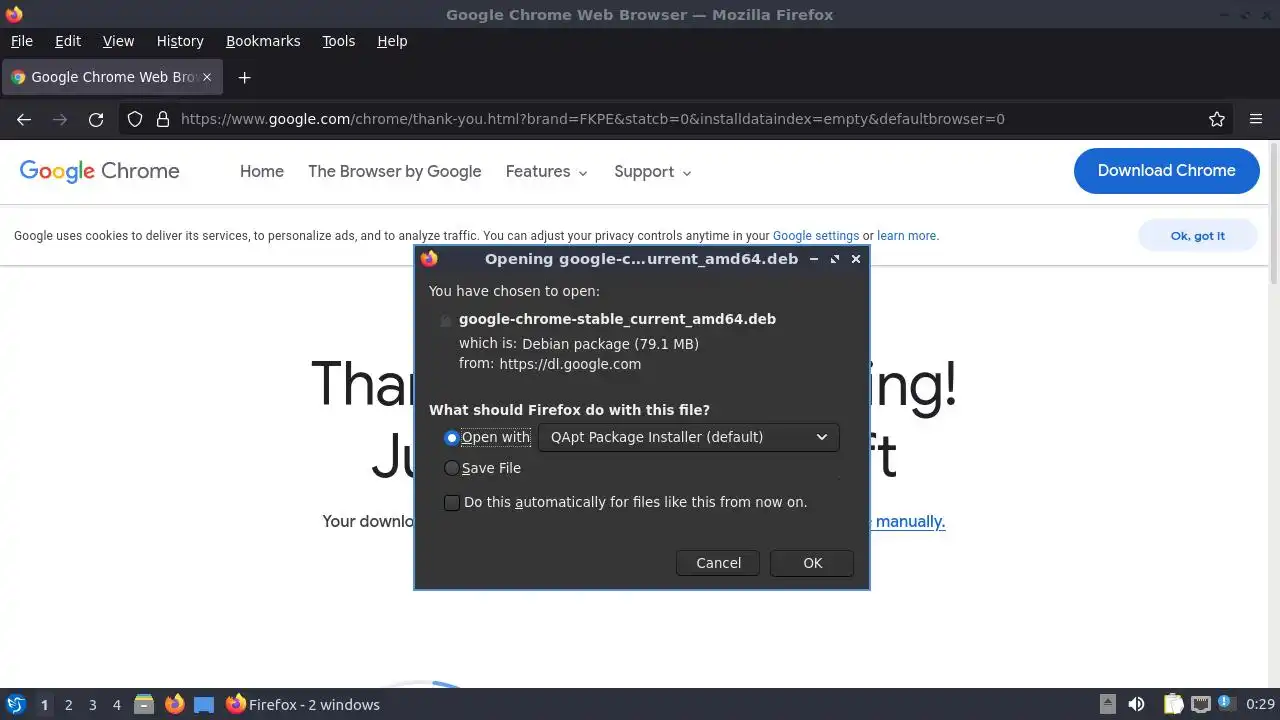The width and height of the screenshot is (1280, 720).
Task: Click the filename google-chrome-stable_current_amd64.deb
Action: [x=617, y=319]
